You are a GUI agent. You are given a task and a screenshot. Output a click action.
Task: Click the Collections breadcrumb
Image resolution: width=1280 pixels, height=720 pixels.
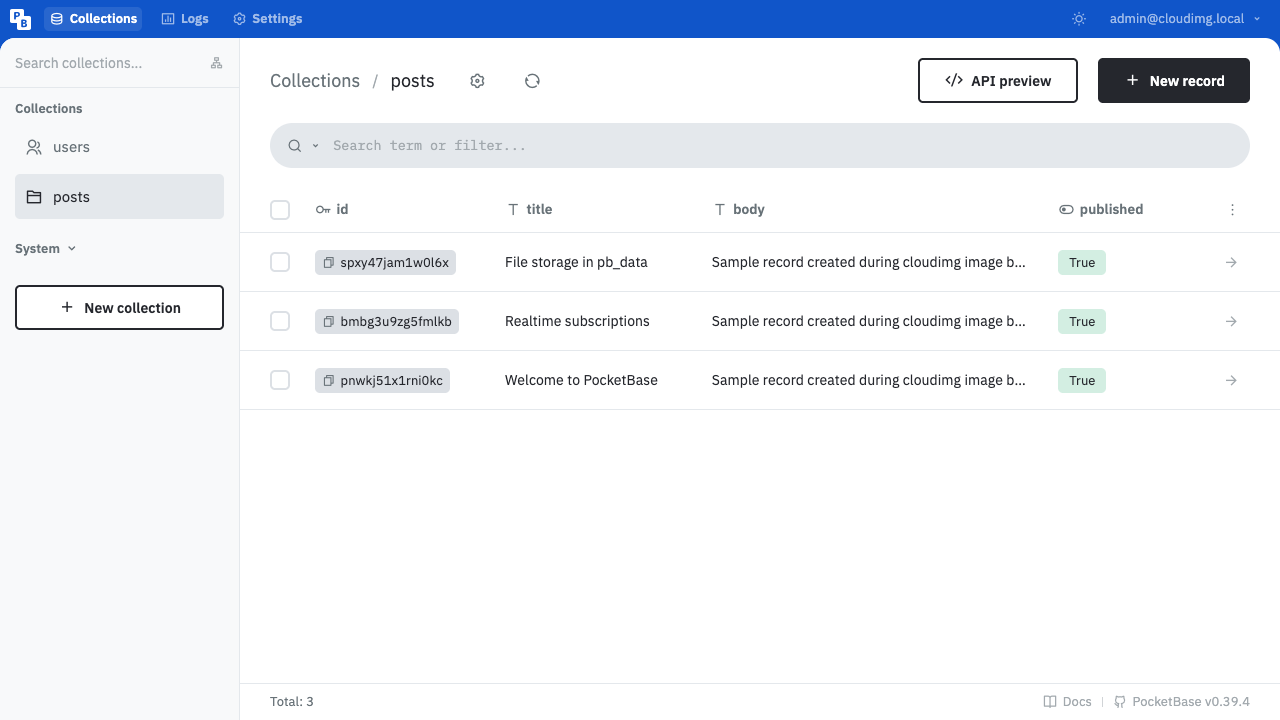click(315, 81)
